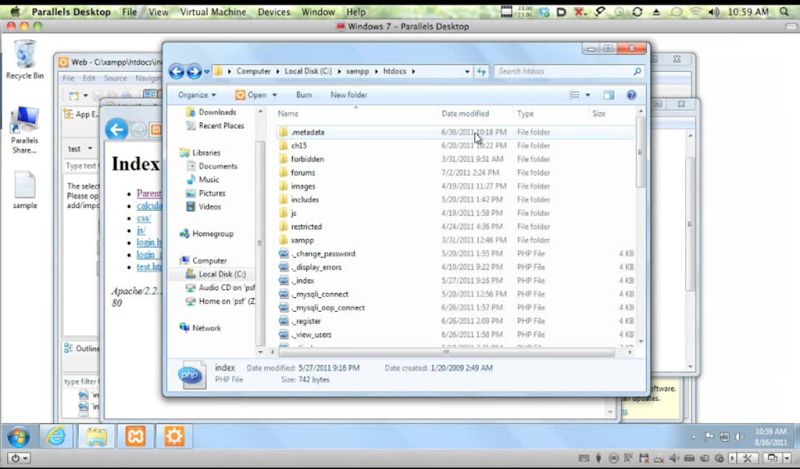Viewport: 800px width, 469px height.
Task: Open the Virtual Machine menu
Action: (x=215, y=12)
